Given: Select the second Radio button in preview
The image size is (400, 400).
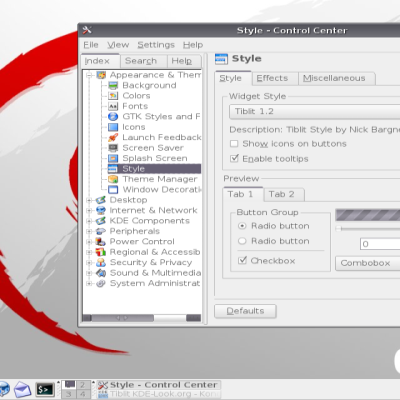Looking at the screenshot, I should pyautogui.click(x=242, y=241).
